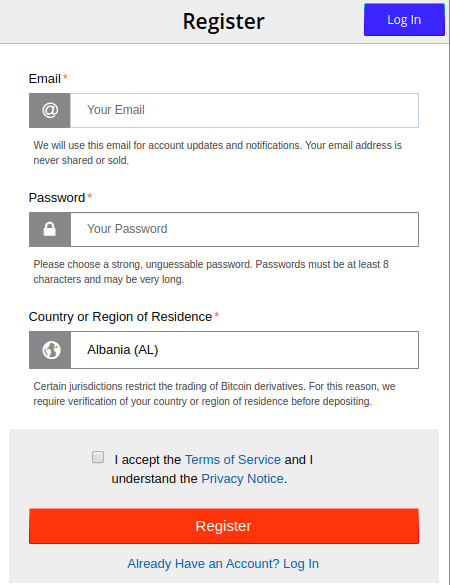Click the Bitcoin derivatives jurisdiction notice
450x585 pixels.
tap(214, 394)
